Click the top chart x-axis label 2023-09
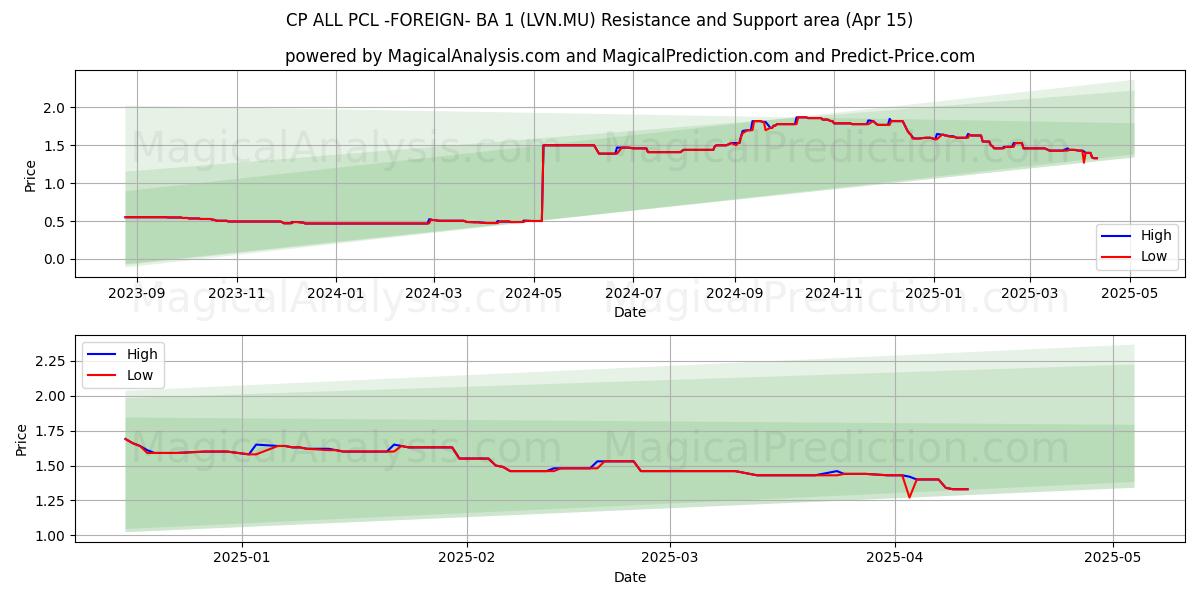Image resolution: width=1200 pixels, height=600 pixels. point(137,294)
